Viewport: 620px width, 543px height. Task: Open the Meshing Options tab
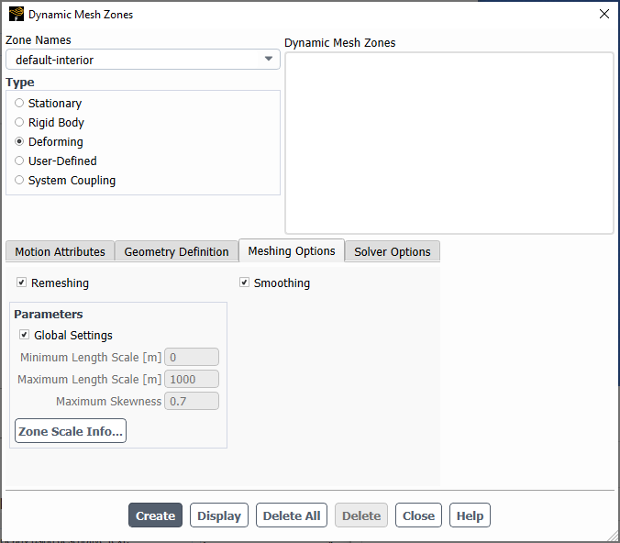[x=292, y=251]
